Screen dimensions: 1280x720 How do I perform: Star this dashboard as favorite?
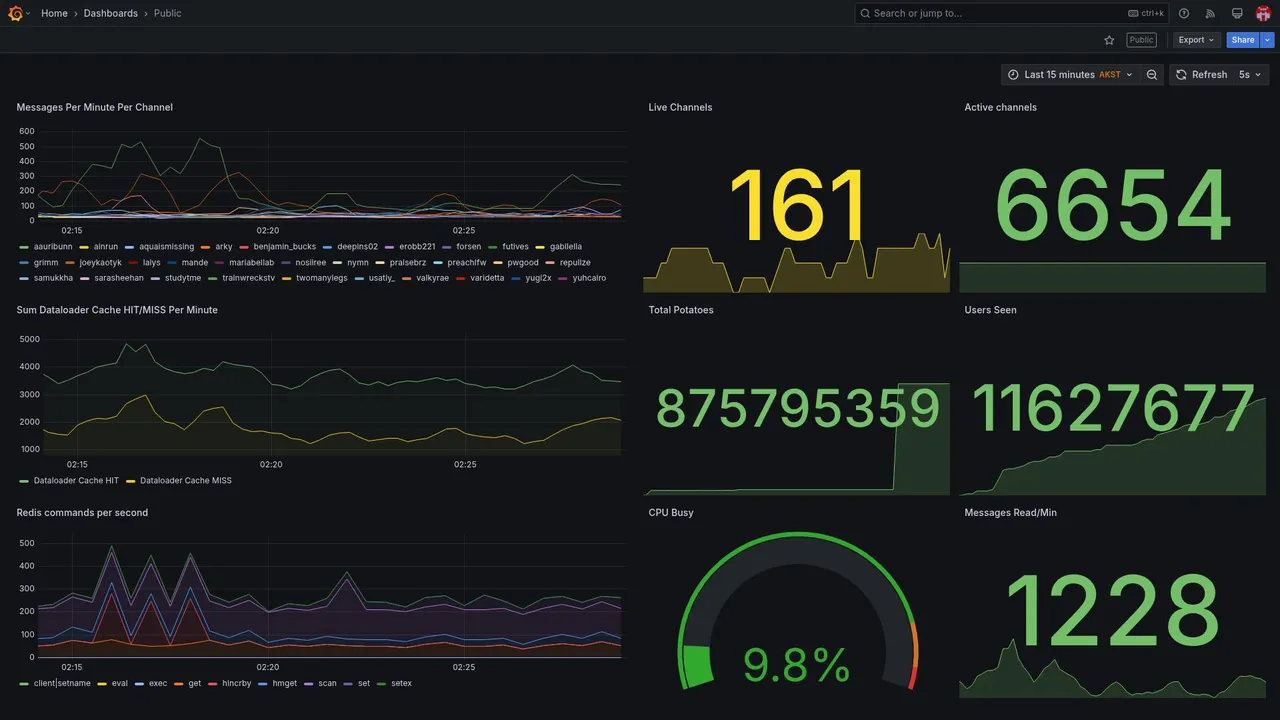pyautogui.click(x=1109, y=40)
